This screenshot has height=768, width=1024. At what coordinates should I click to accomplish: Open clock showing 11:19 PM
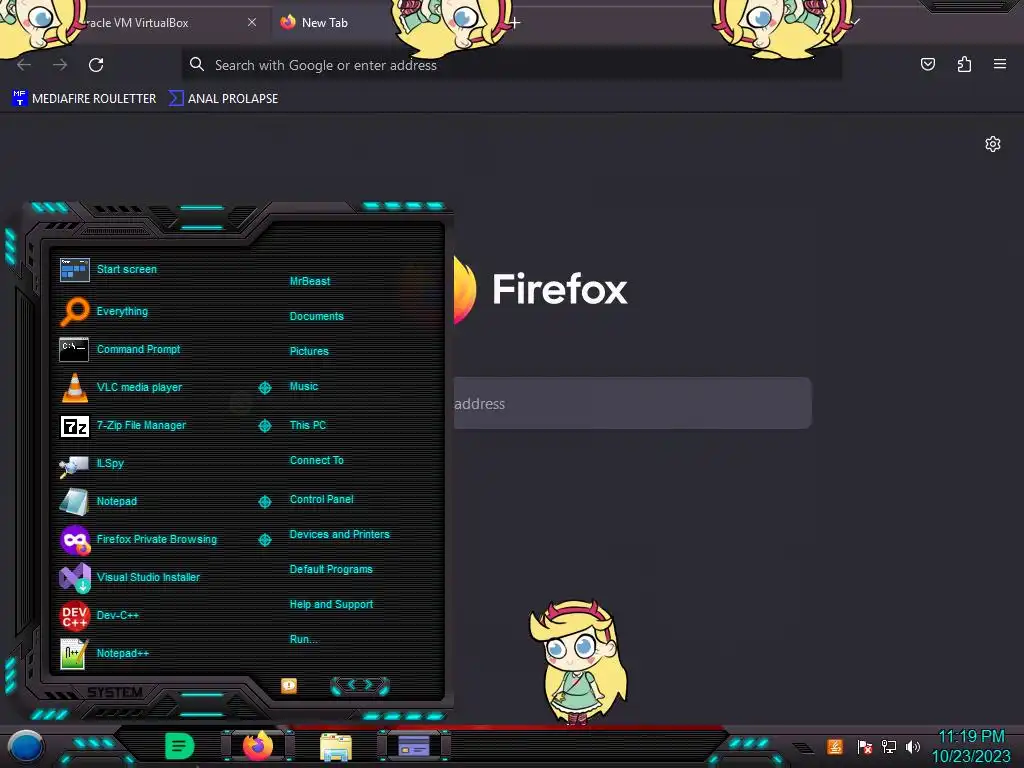click(971, 746)
